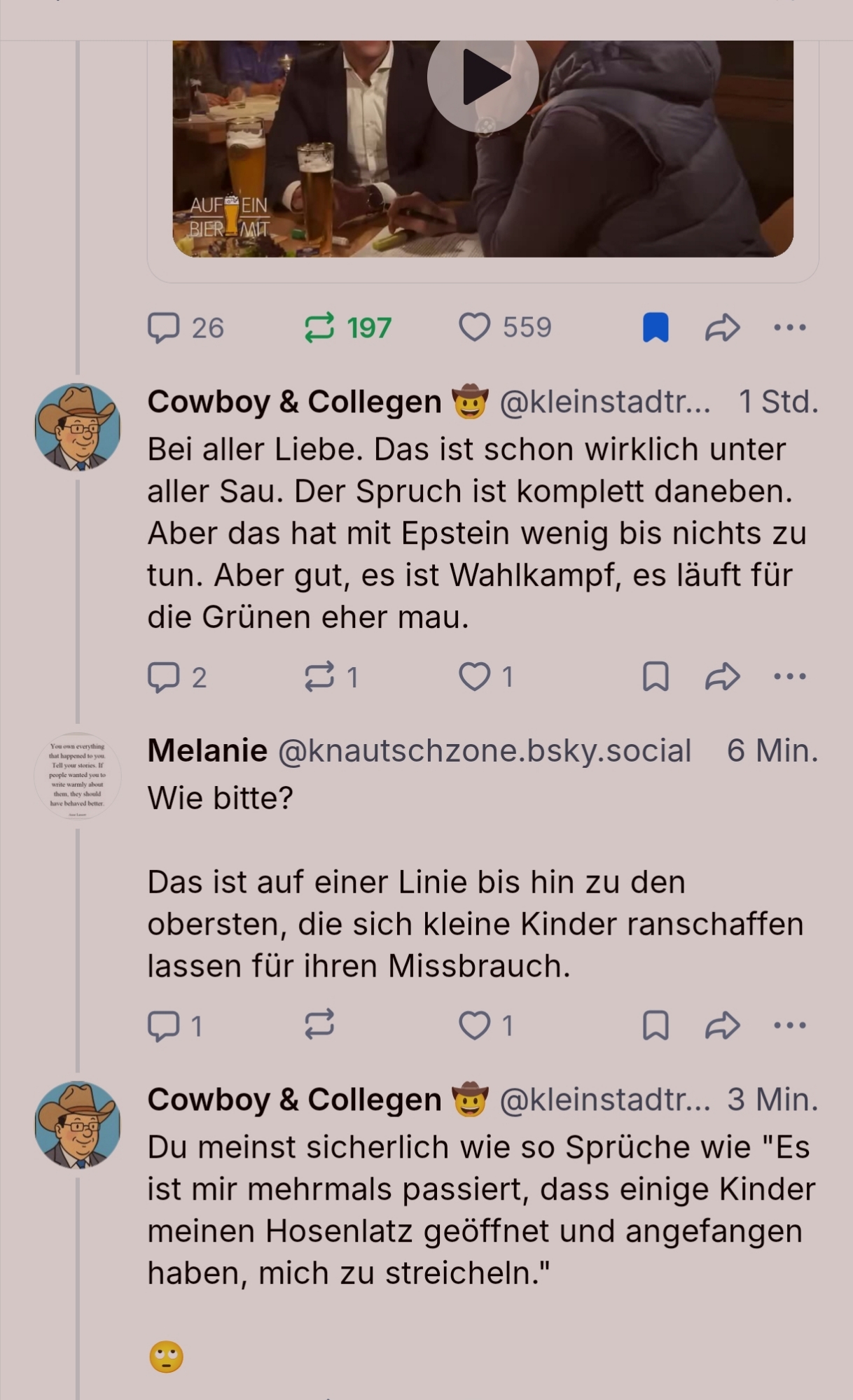This screenshot has width=853, height=1400.
Task: Remove the bookmark from the top post
Action: tap(656, 328)
